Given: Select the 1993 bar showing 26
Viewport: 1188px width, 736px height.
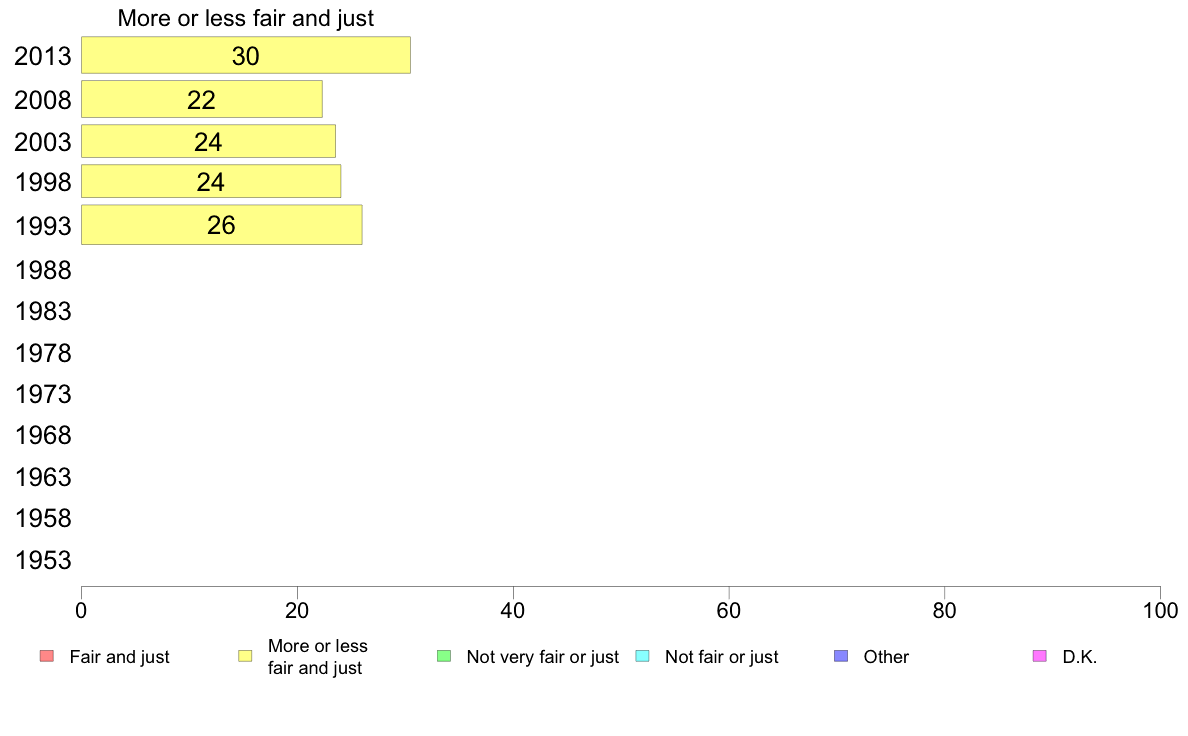Looking at the screenshot, I should point(221,224).
